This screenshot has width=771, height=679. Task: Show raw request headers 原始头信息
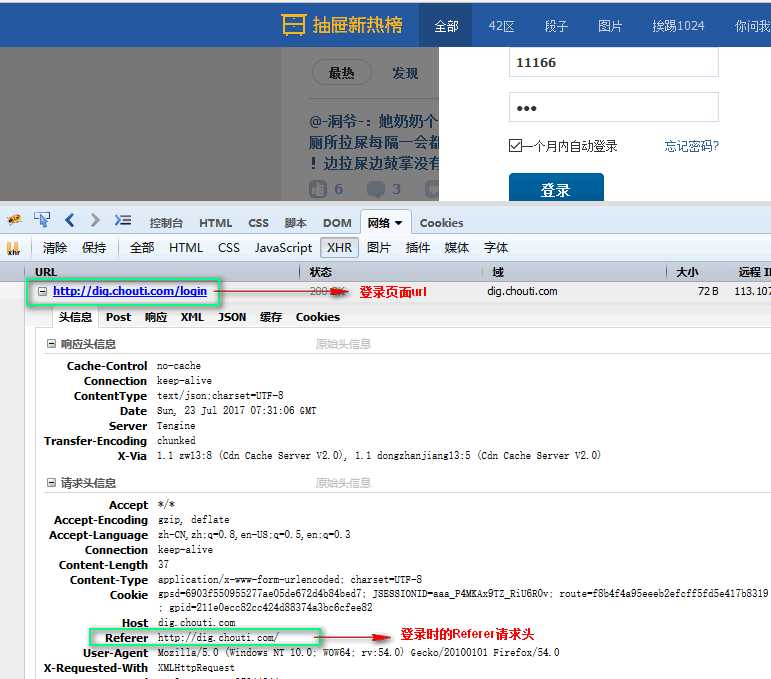[343, 483]
